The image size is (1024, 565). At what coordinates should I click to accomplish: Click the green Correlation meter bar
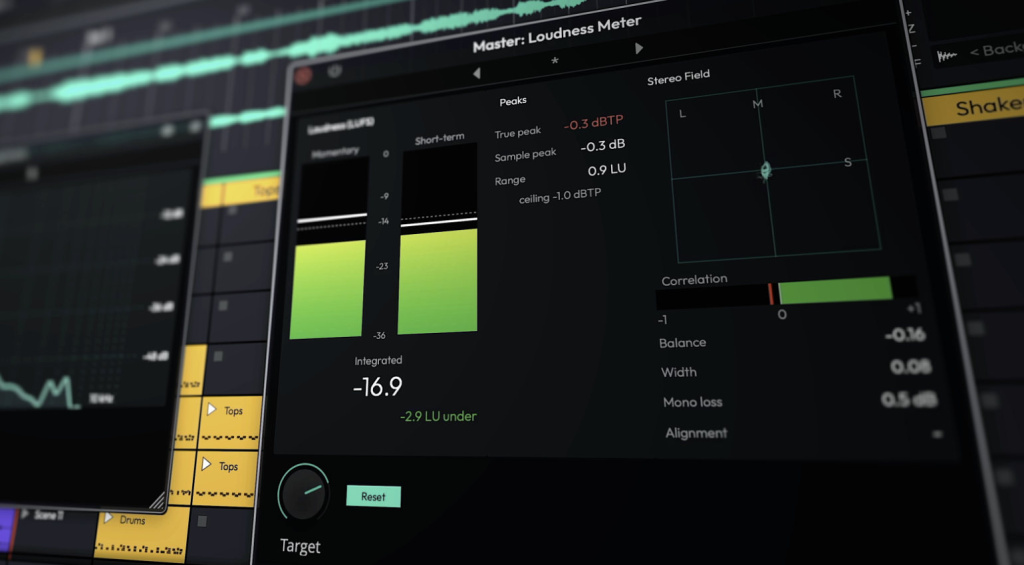pos(836,289)
